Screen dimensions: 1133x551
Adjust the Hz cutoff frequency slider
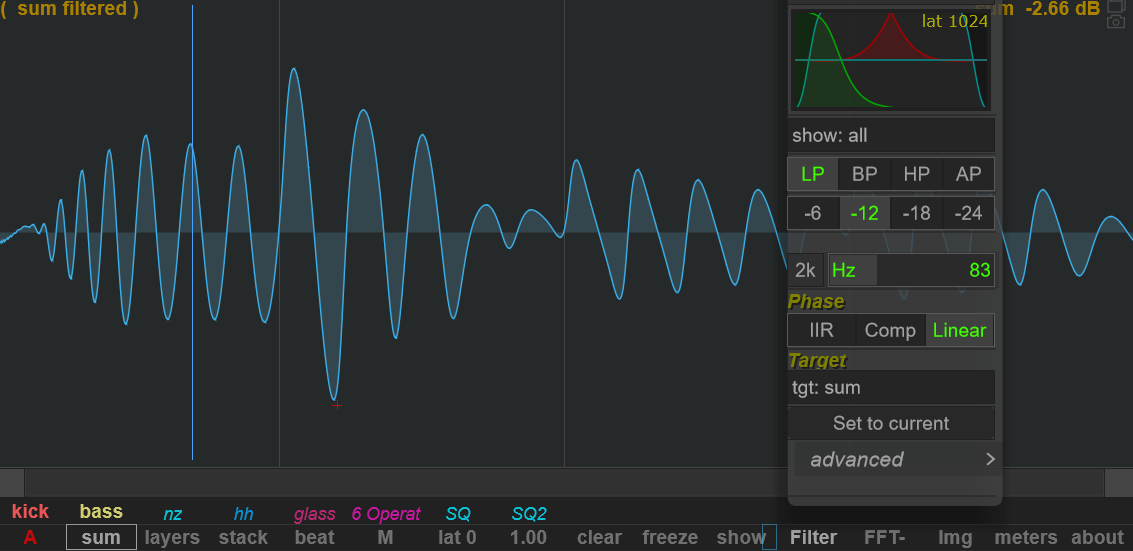coord(910,270)
